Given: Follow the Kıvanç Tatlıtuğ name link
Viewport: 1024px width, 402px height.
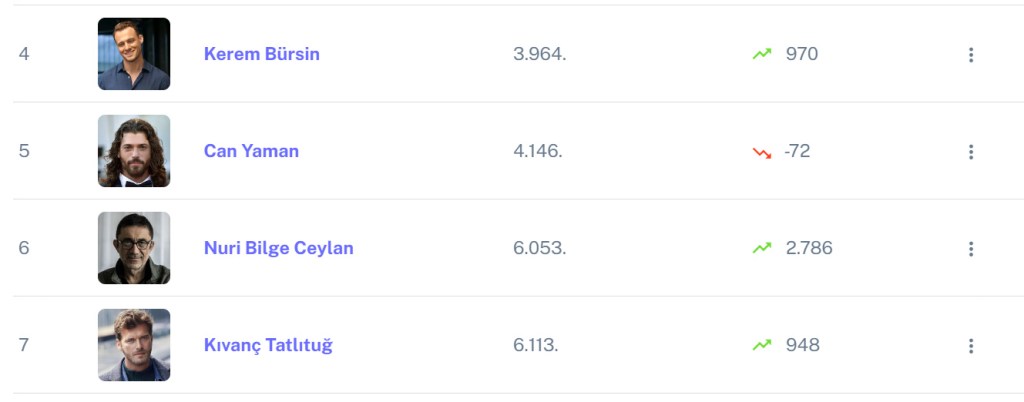Looking at the screenshot, I should point(268,345).
